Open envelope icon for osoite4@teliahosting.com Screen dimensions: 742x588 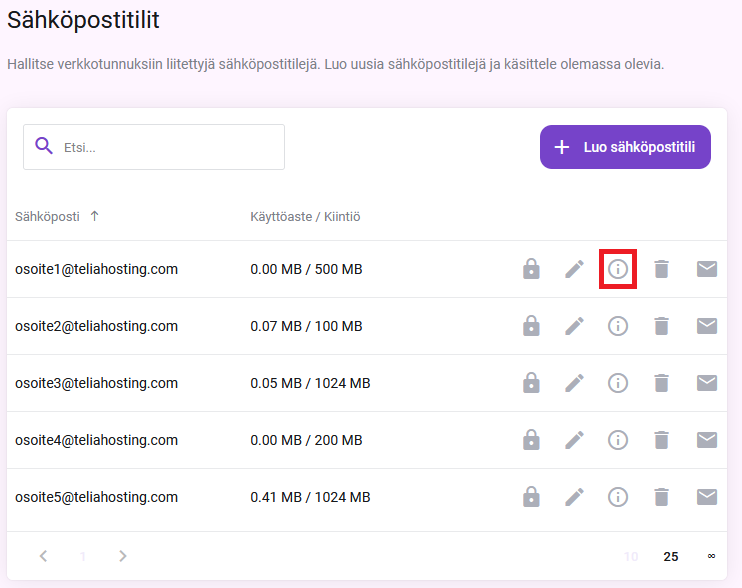point(707,440)
